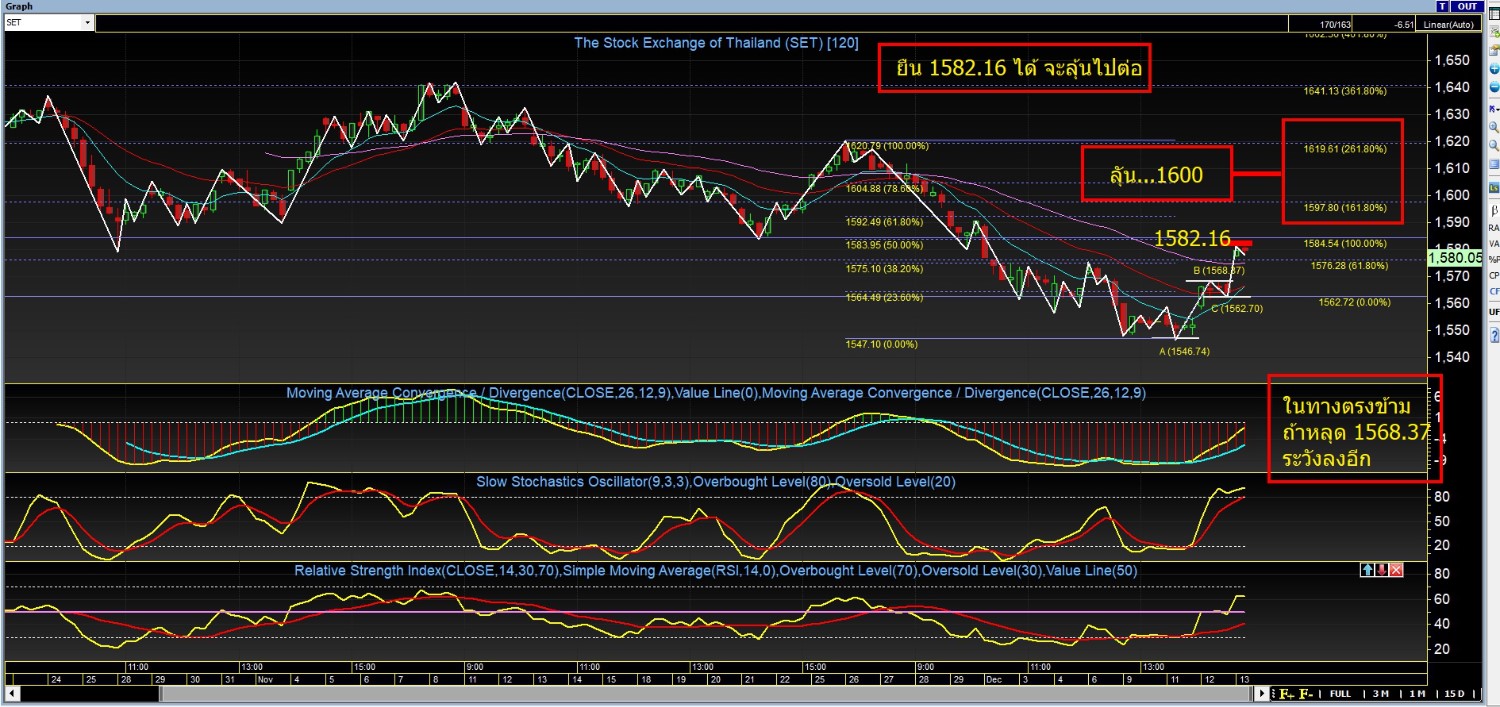This screenshot has width=1500, height=707.
Task: Move RSI panel up with blue arrow
Action: coord(1367,570)
